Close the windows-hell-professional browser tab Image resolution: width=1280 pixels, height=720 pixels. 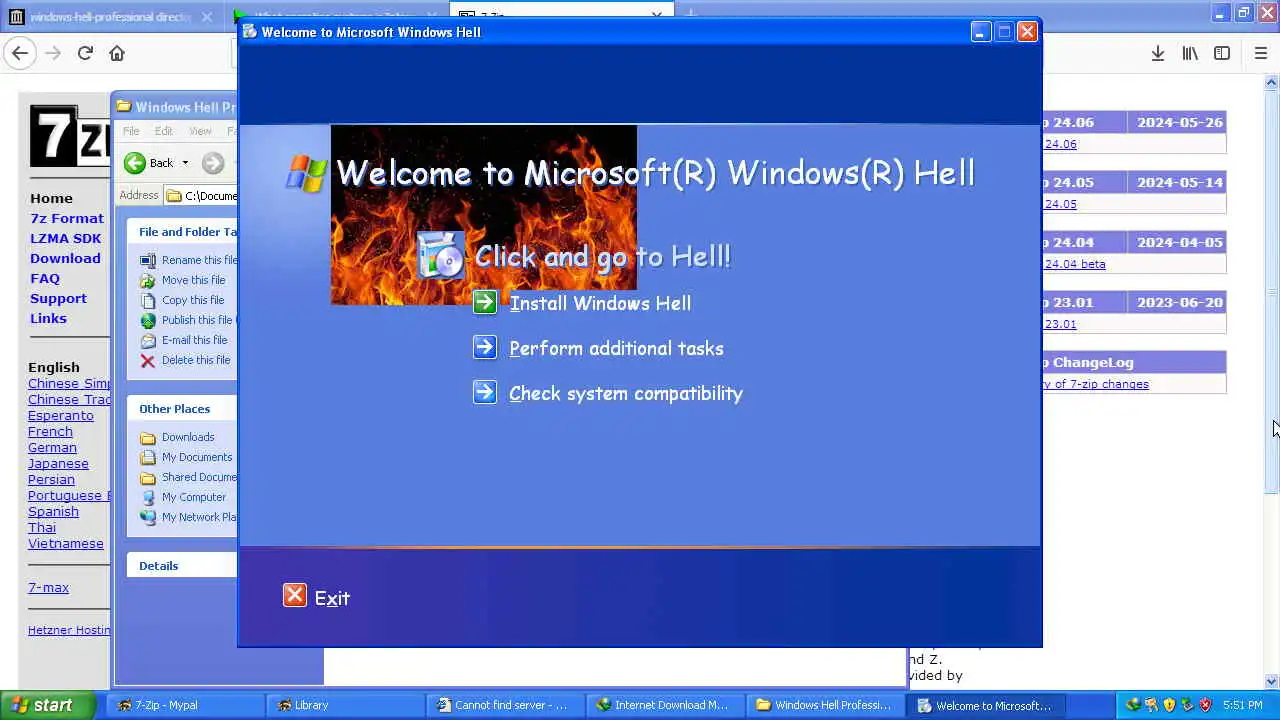pos(207,17)
